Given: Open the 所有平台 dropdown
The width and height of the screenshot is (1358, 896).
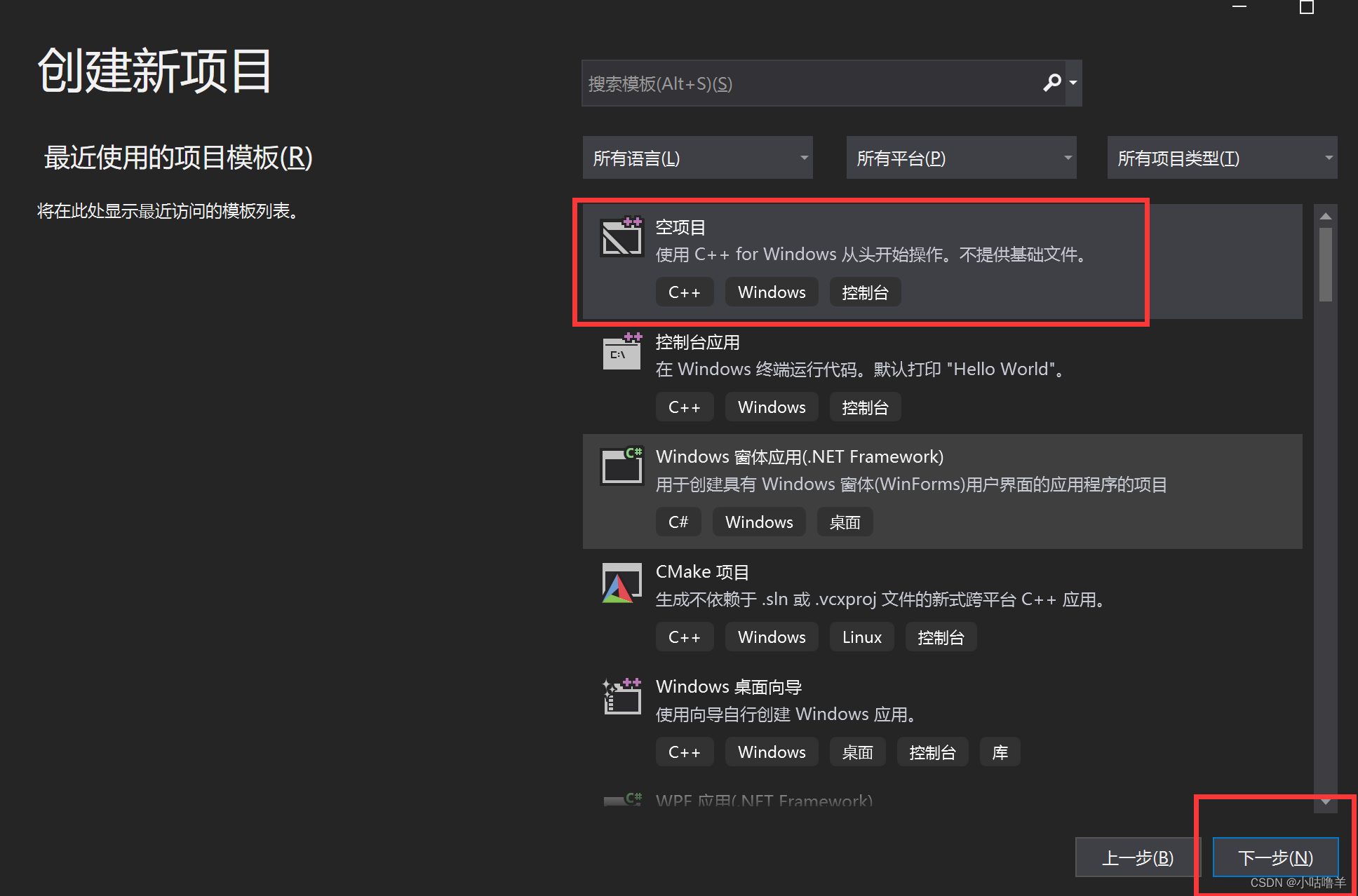Looking at the screenshot, I should 961,157.
